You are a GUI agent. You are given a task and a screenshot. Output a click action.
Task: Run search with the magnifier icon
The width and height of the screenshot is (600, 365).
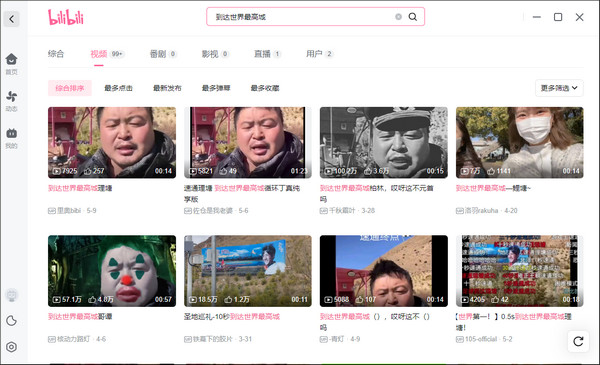coord(412,17)
